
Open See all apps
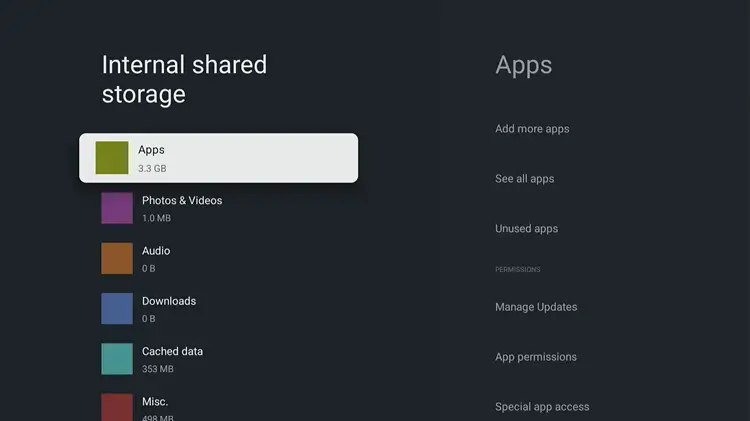(x=524, y=179)
